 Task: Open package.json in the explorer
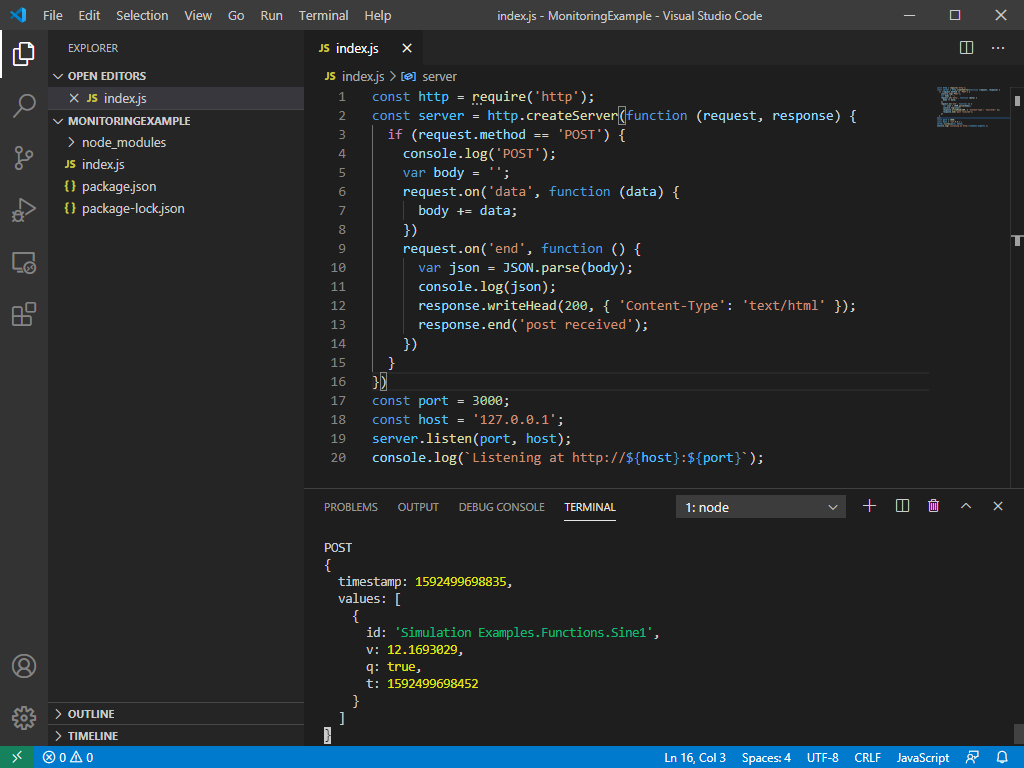118,186
